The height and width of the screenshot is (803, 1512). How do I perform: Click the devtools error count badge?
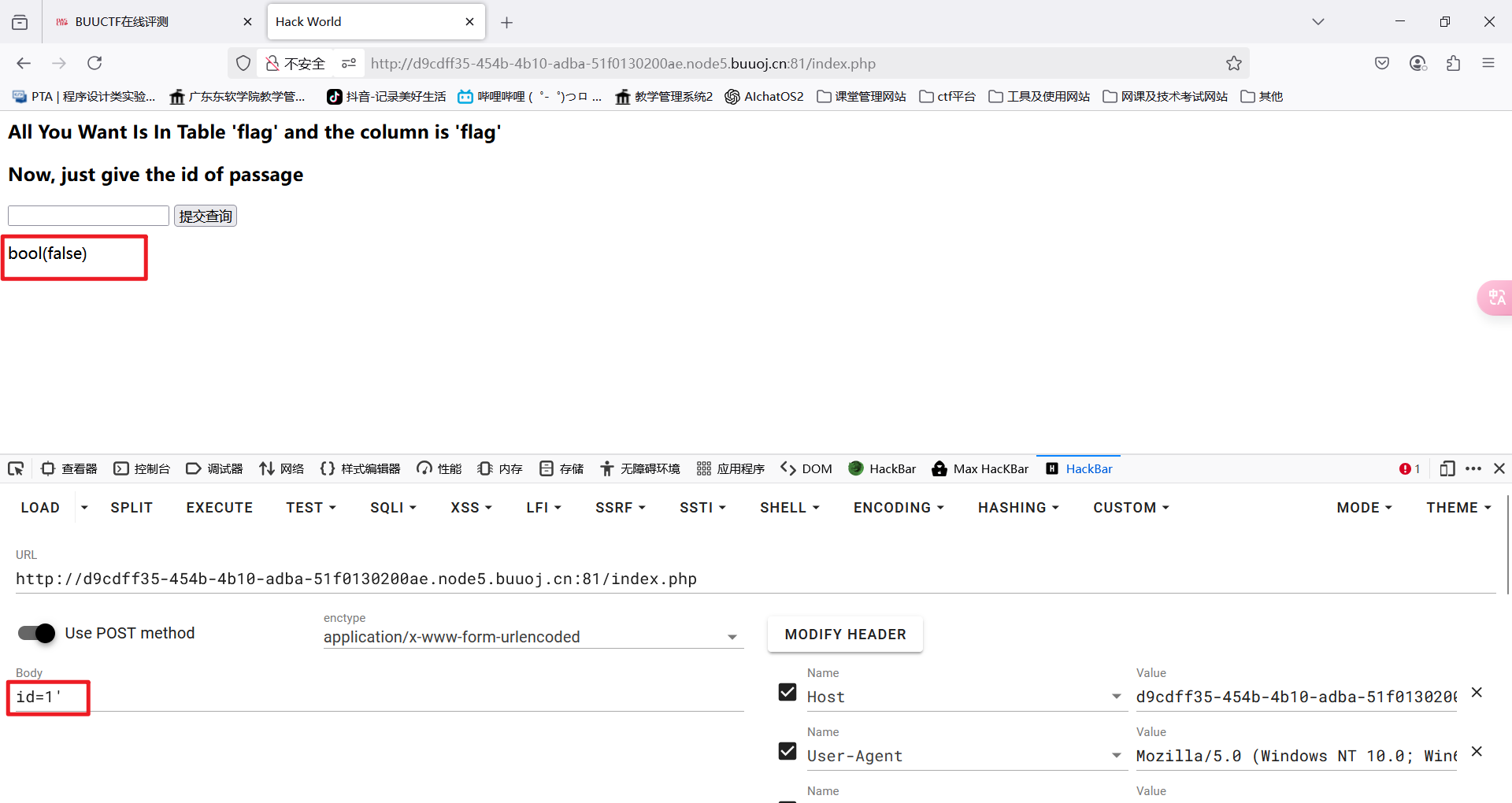[1409, 468]
